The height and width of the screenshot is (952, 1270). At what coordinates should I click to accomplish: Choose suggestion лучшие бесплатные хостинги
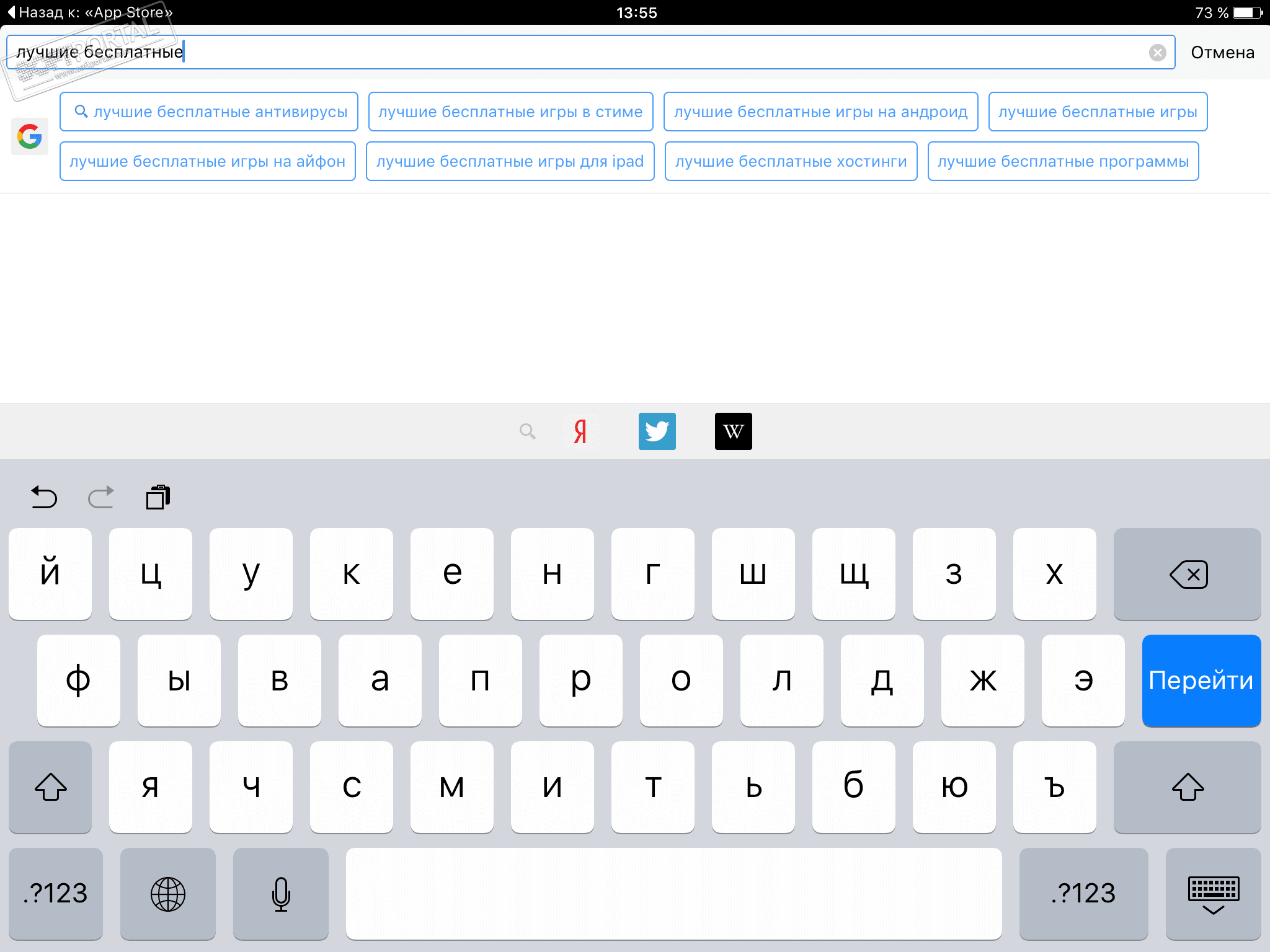pos(791,161)
